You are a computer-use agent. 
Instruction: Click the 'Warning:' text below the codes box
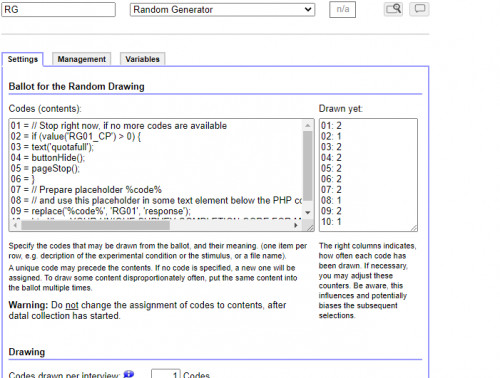coord(29,305)
